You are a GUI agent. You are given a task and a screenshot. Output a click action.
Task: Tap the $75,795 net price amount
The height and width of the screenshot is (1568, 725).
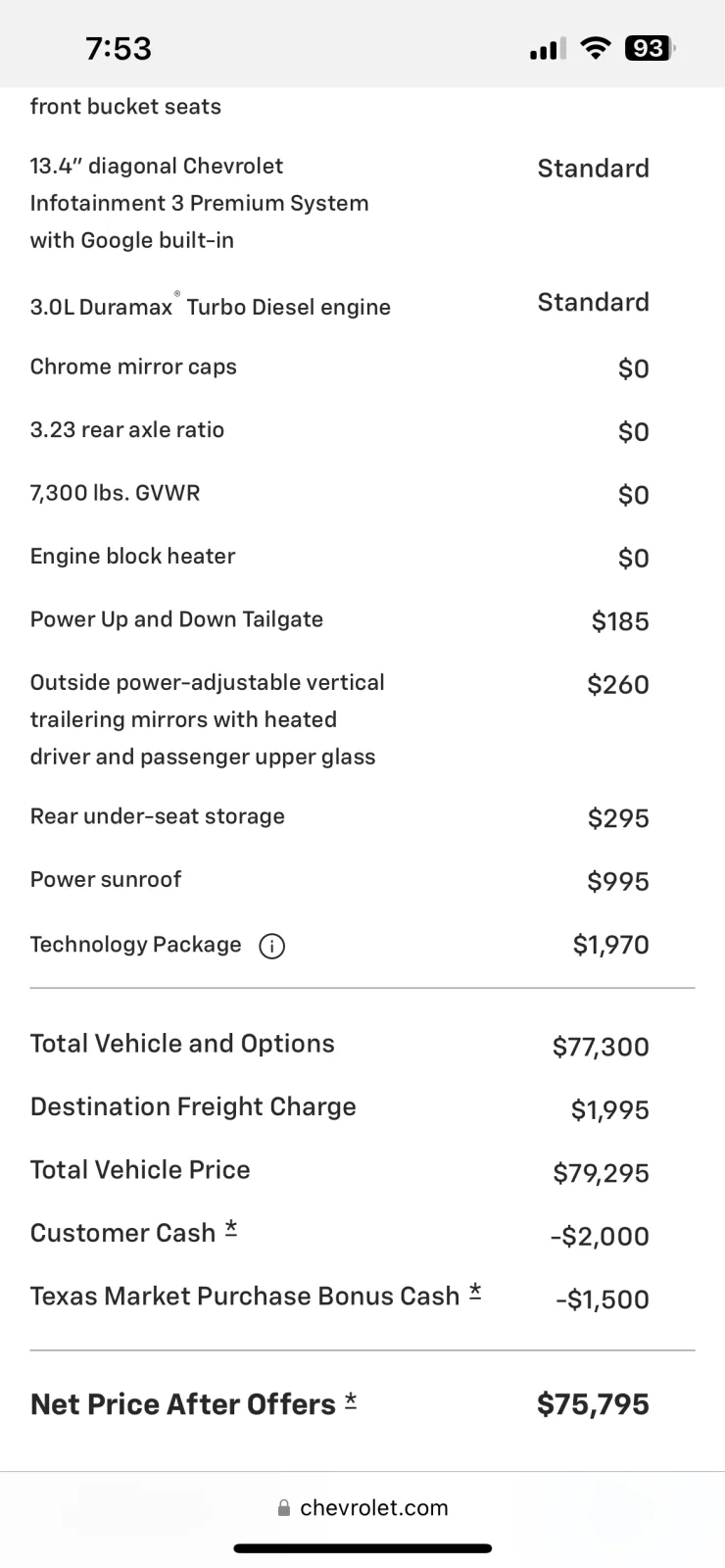tap(593, 1404)
